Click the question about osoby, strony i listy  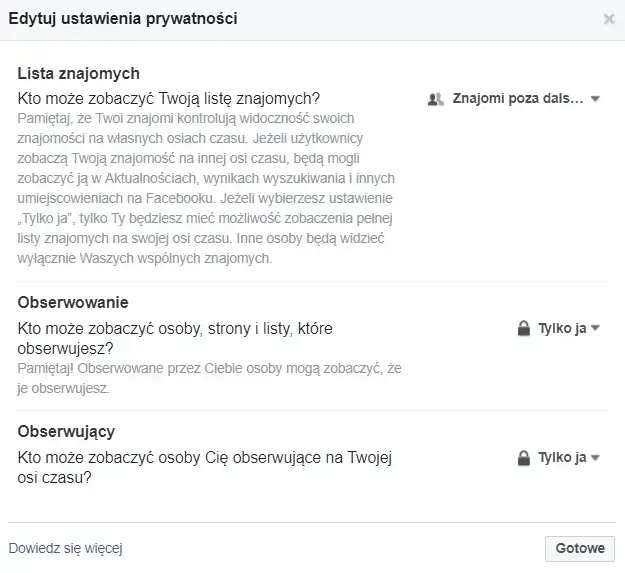(175, 338)
